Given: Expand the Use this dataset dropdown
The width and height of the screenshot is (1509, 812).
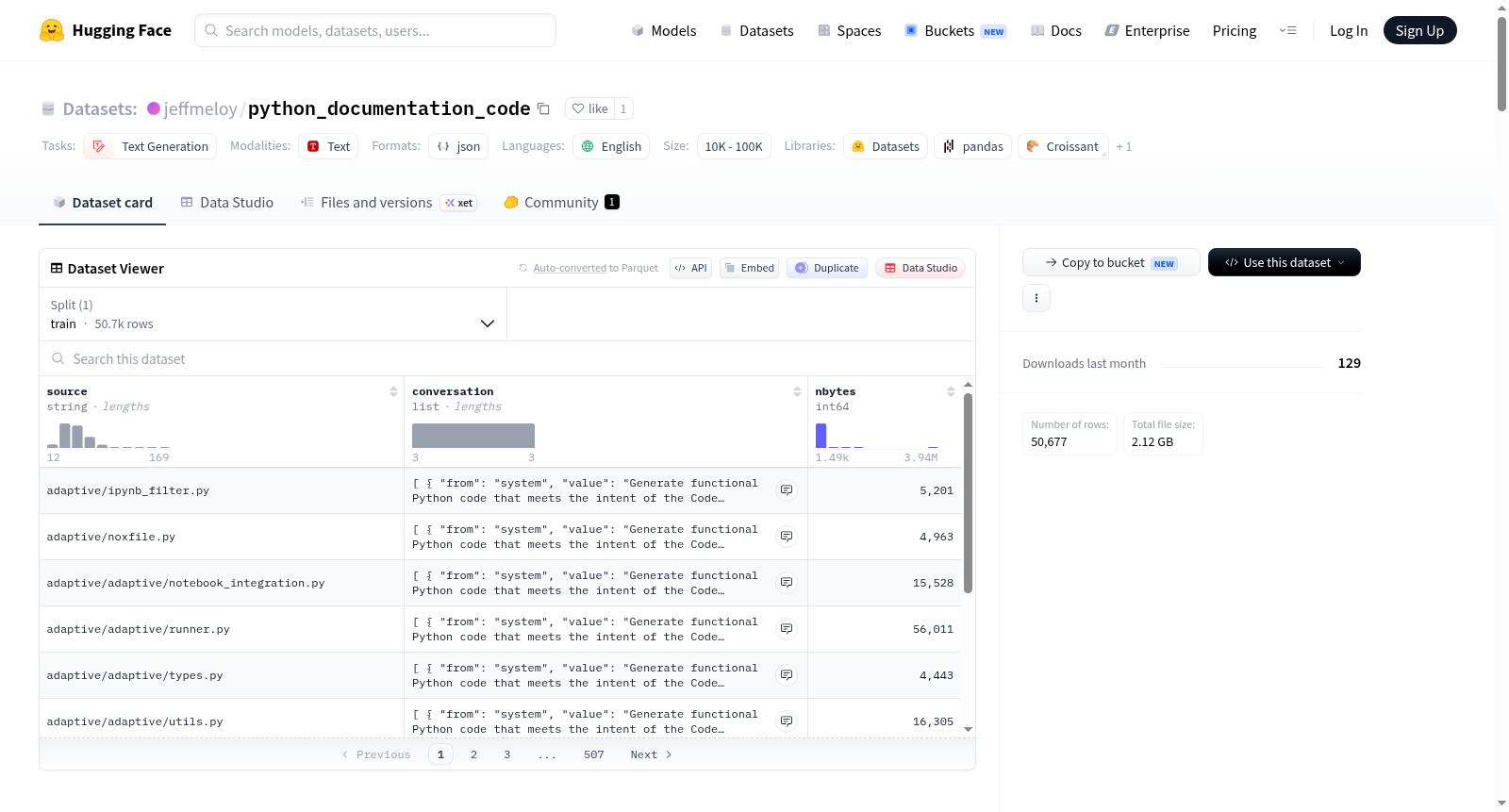Looking at the screenshot, I should point(1285,262).
